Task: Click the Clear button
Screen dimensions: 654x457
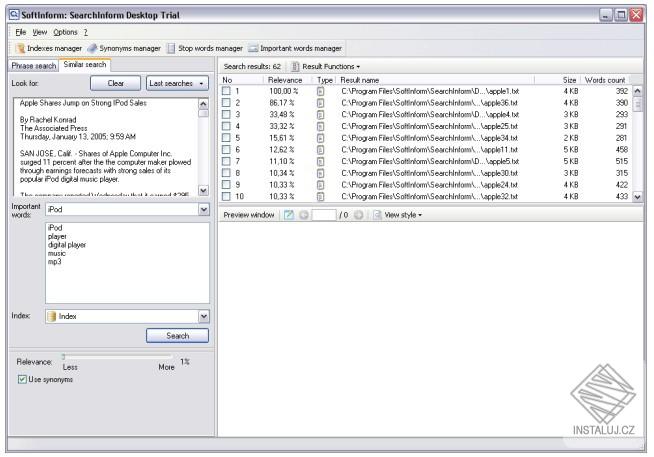Action: click(116, 83)
